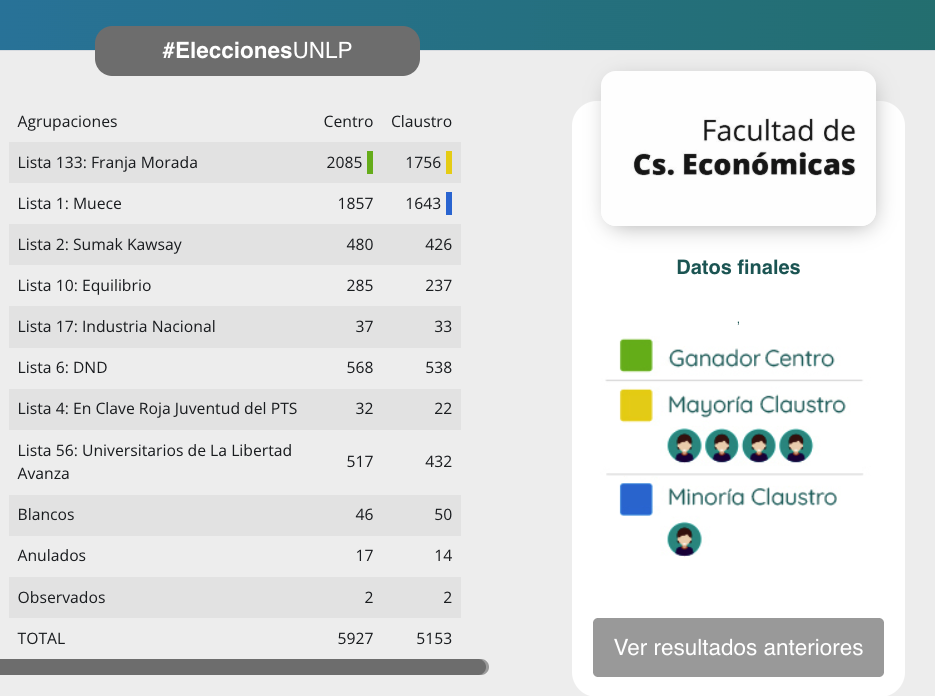Click the Claustro column header
The height and width of the screenshot is (696, 935).
[421, 122]
